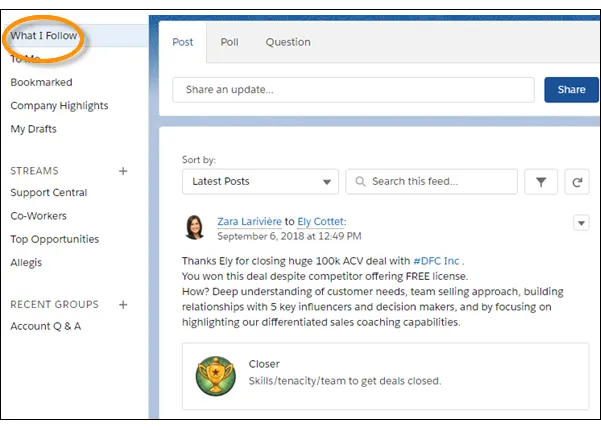Viewport: 601px width, 430px height.
Task: Open the Bookmarked feed
Action: pyautogui.click(x=41, y=82)
